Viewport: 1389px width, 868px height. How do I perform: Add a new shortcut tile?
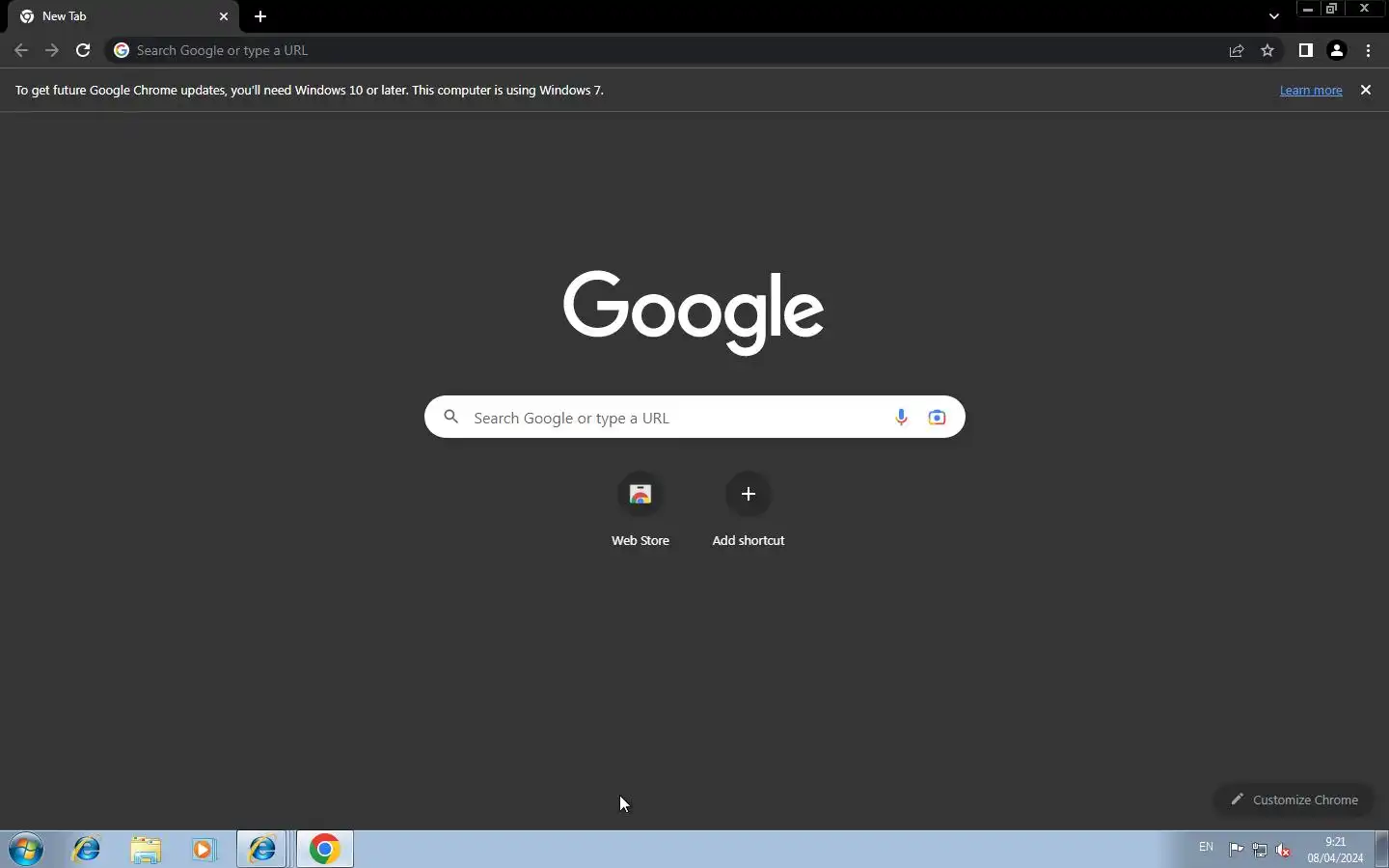point(749,509)
